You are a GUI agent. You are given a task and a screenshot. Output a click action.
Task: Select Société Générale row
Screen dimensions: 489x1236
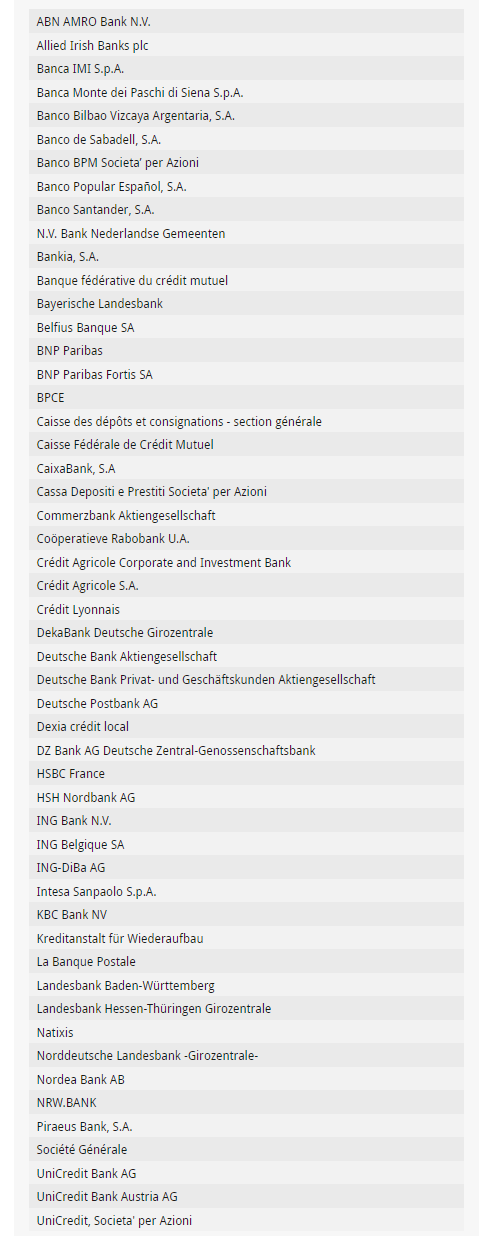(x=246, y=1149)
